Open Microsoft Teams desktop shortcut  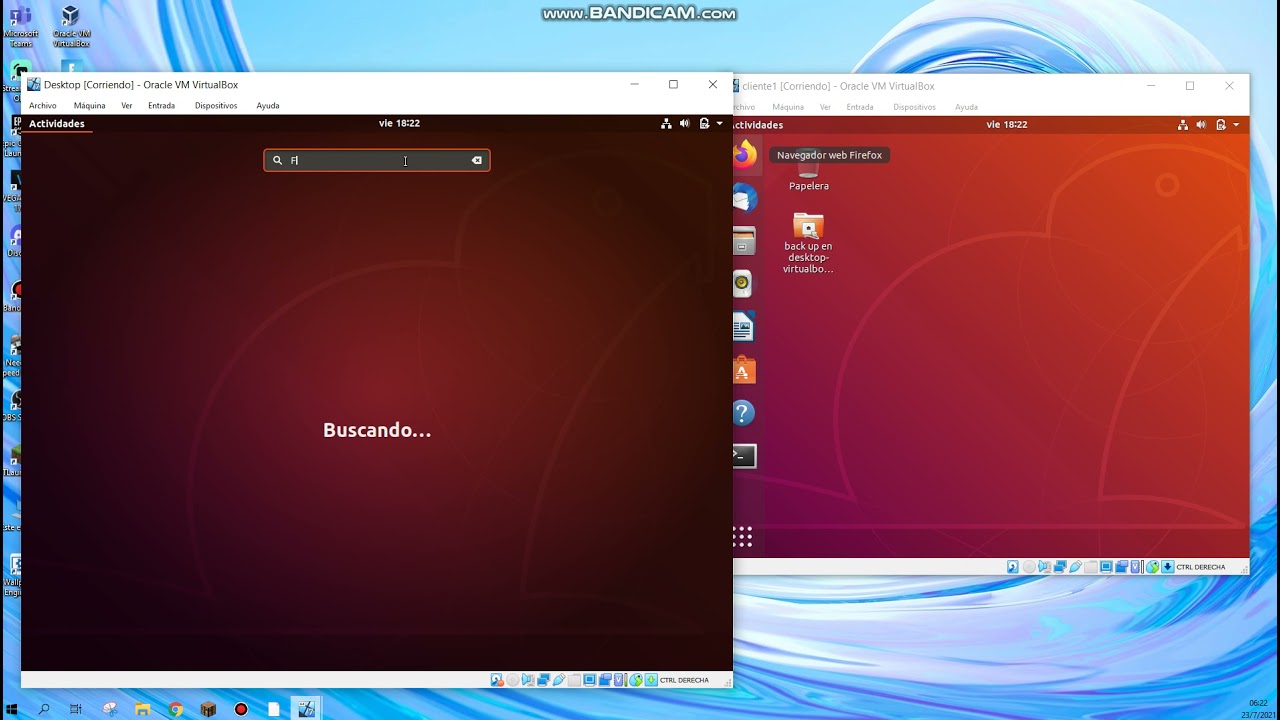21,26
